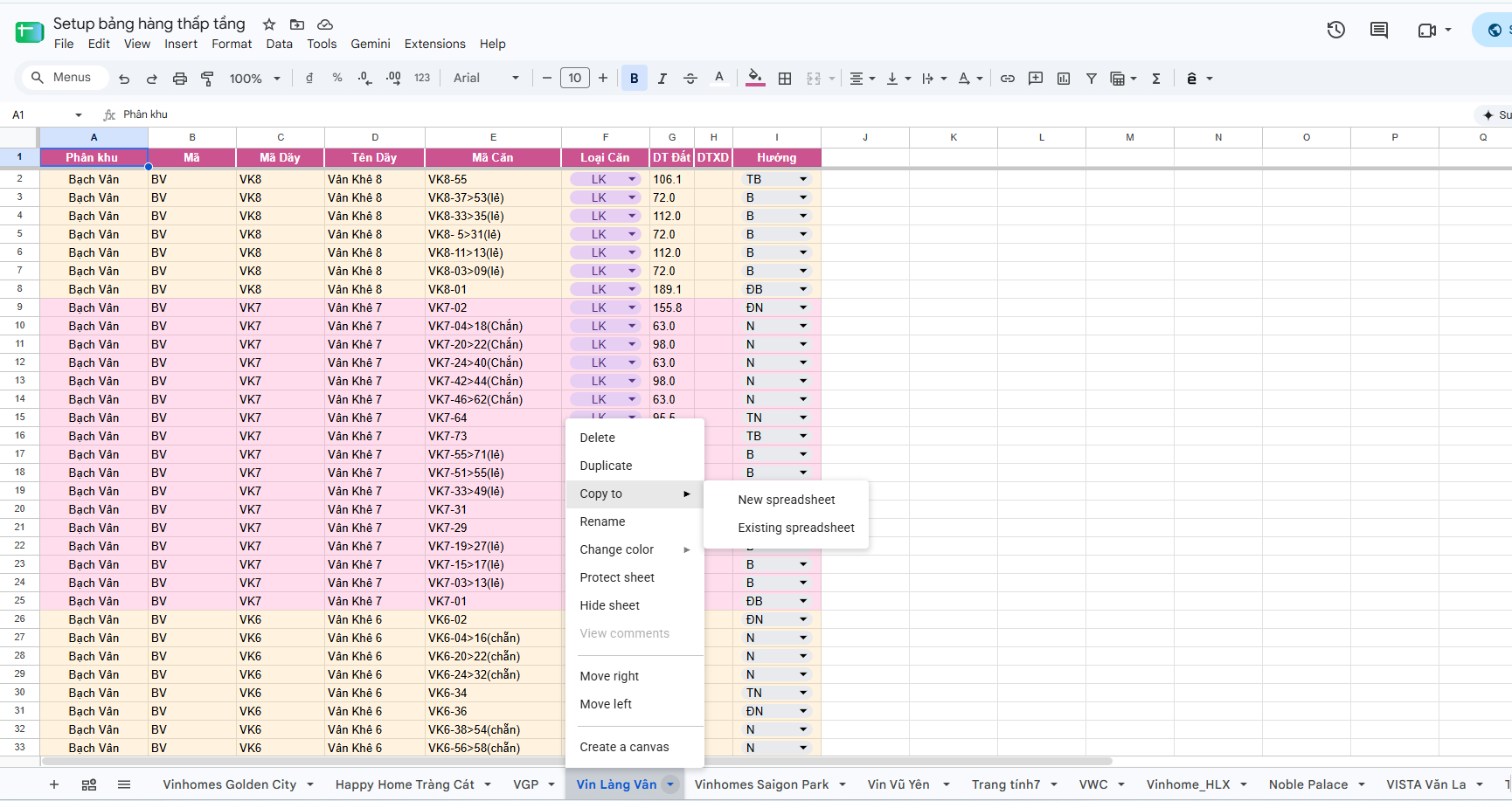Open the Extensions menu
The height and width of the screenshot is (801, 1512).
coord(434,44)
